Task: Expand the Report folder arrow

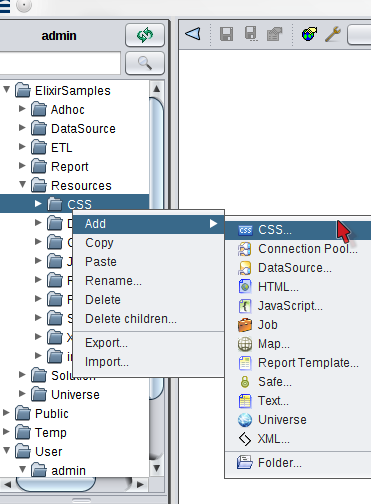Action: [x=22, y=166]
